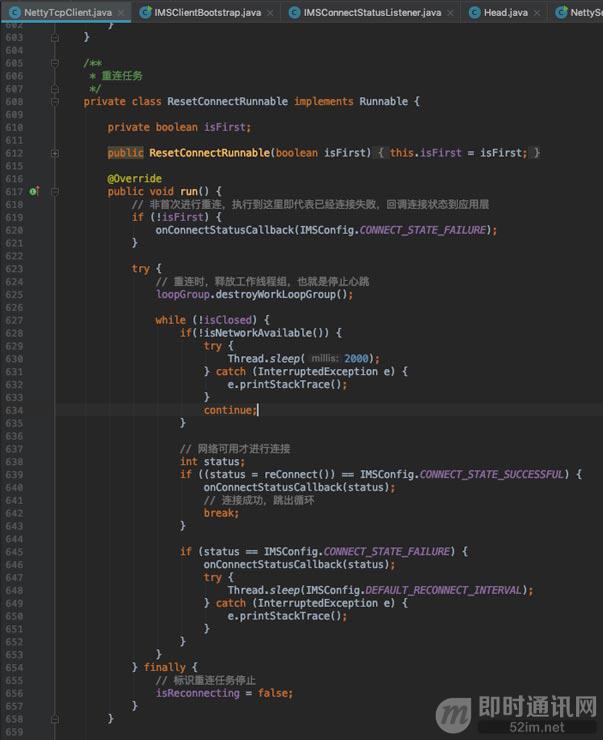This screenshot has height=740, width=603.
Task: Click line number 627 in the gutter
Action: click(14, 320)
